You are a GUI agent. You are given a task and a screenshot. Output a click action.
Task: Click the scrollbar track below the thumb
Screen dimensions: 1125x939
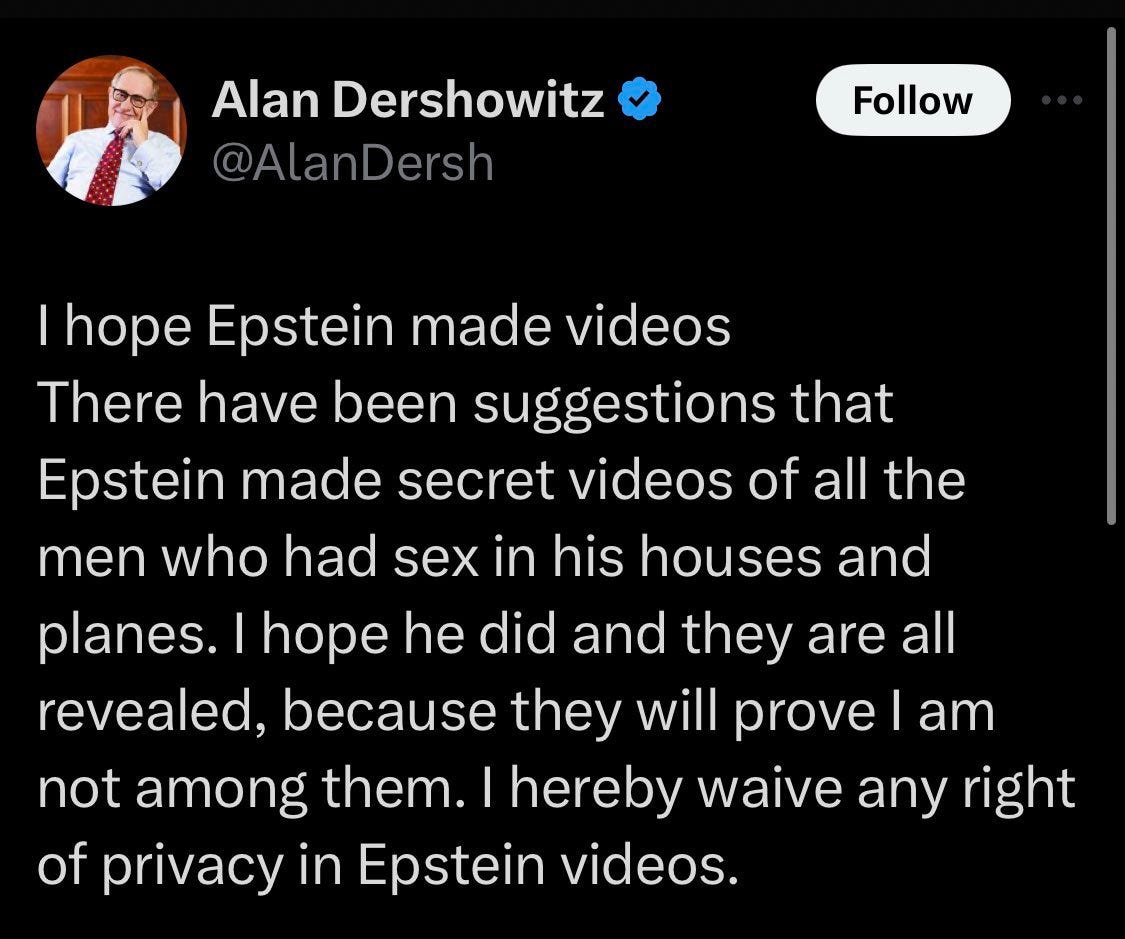coord(1111,732)
